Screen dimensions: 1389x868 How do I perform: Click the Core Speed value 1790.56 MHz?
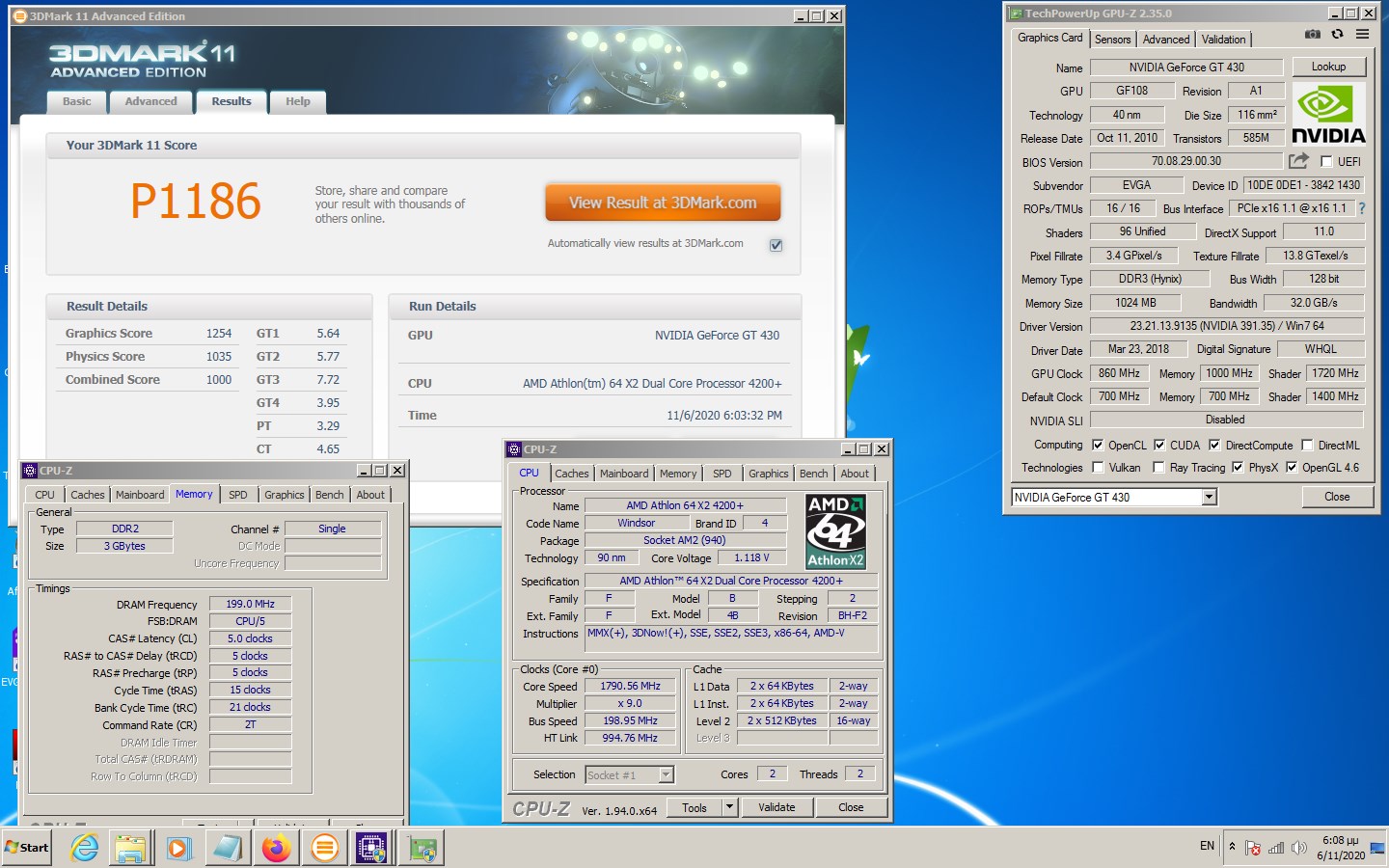tap(630, 687)
